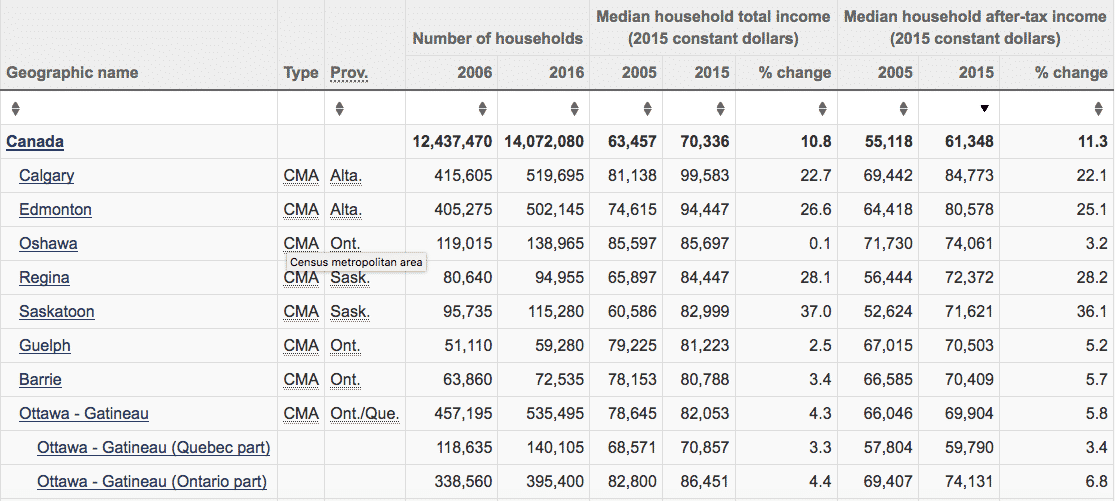Sort total income 2005 column
The width and height of the screenshot is (1115, 501).
click(648, 109)
